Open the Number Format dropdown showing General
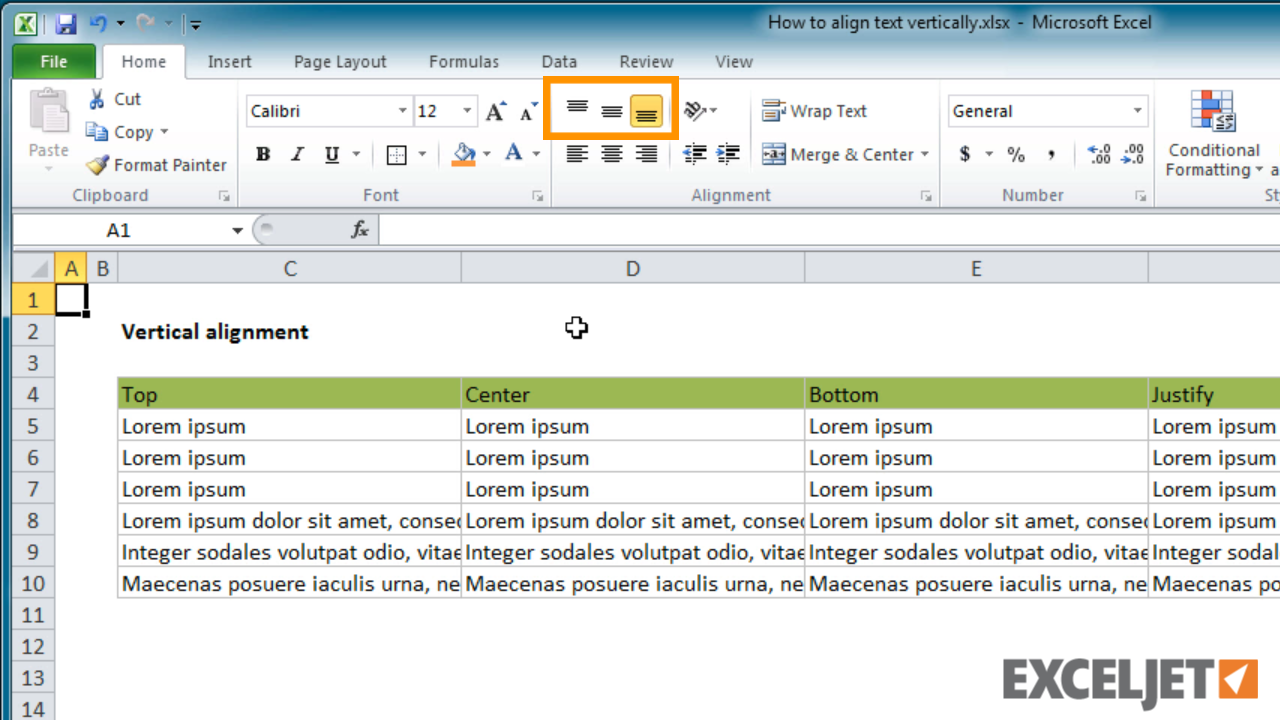Image resolution: width=1280 pixels, height=720 pixels. click(x=1135, y=110)
